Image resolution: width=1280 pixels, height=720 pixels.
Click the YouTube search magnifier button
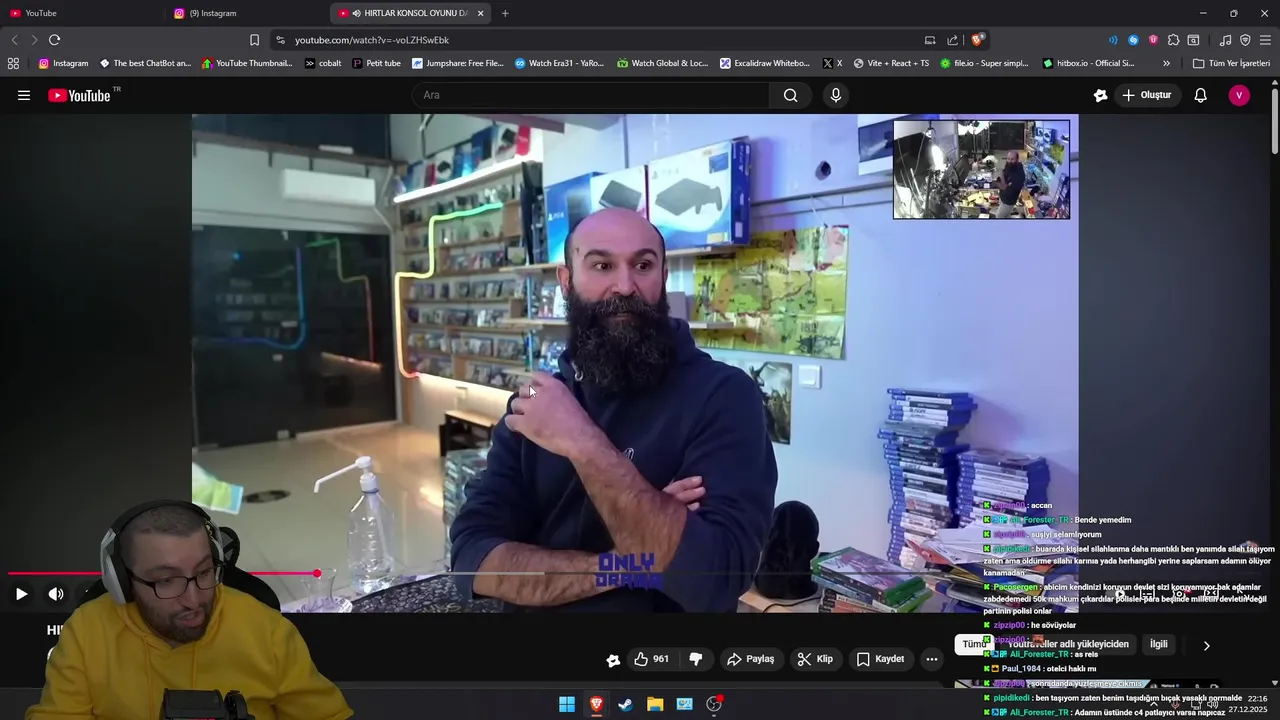[x=790, y=95]
